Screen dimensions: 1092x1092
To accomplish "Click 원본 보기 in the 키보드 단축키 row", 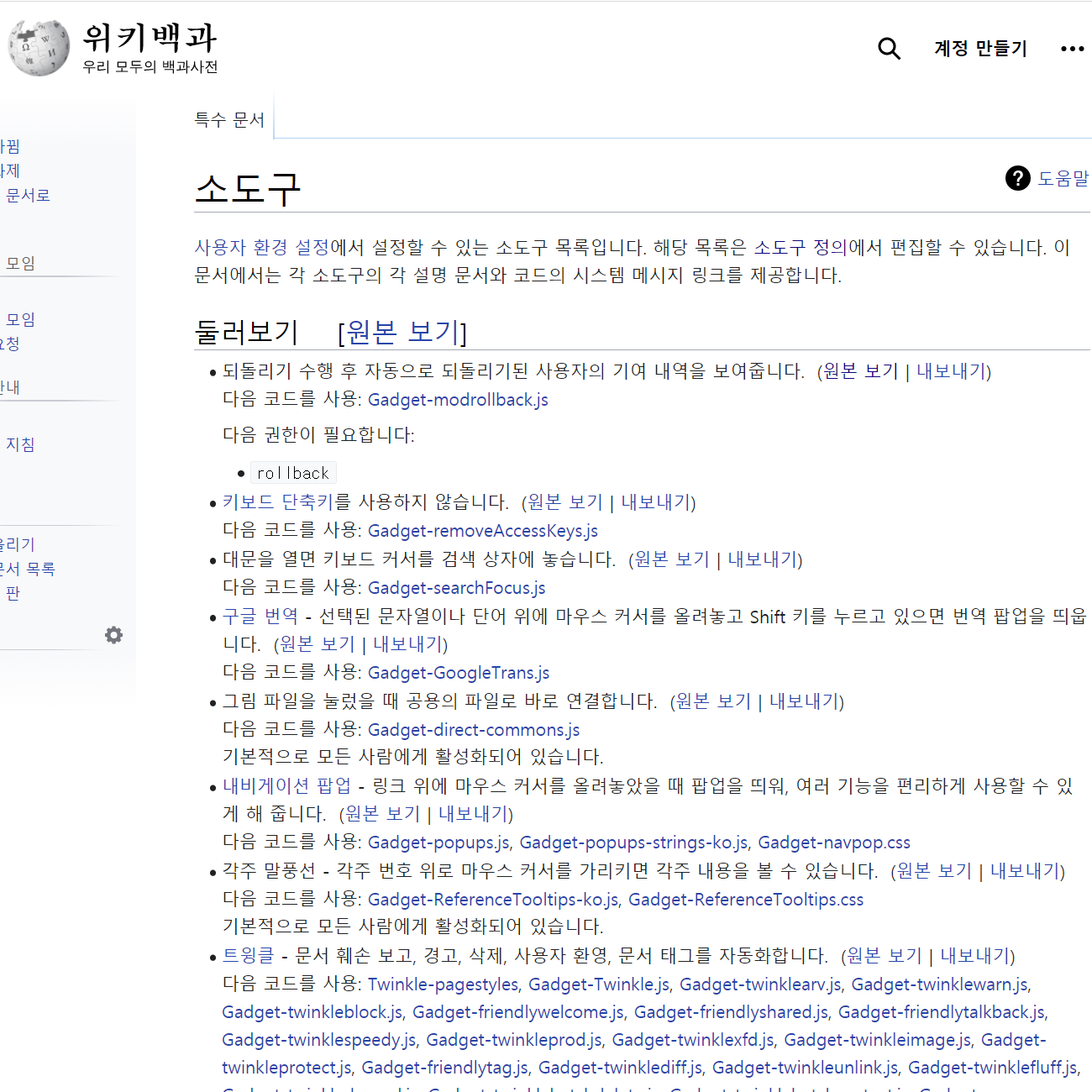I will tap(565, 502).
